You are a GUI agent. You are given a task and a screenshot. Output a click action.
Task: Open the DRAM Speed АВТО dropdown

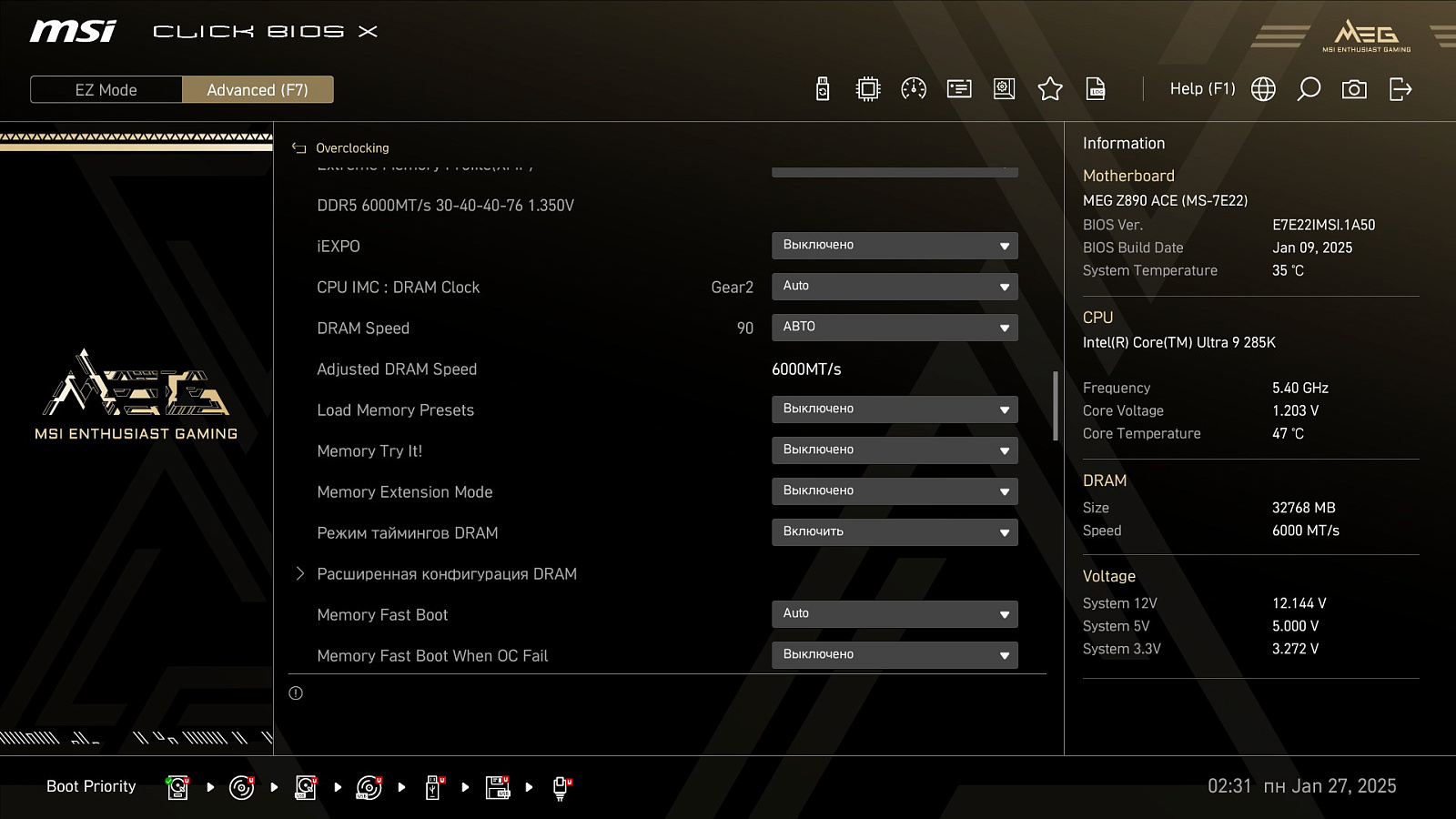[895, 328]
